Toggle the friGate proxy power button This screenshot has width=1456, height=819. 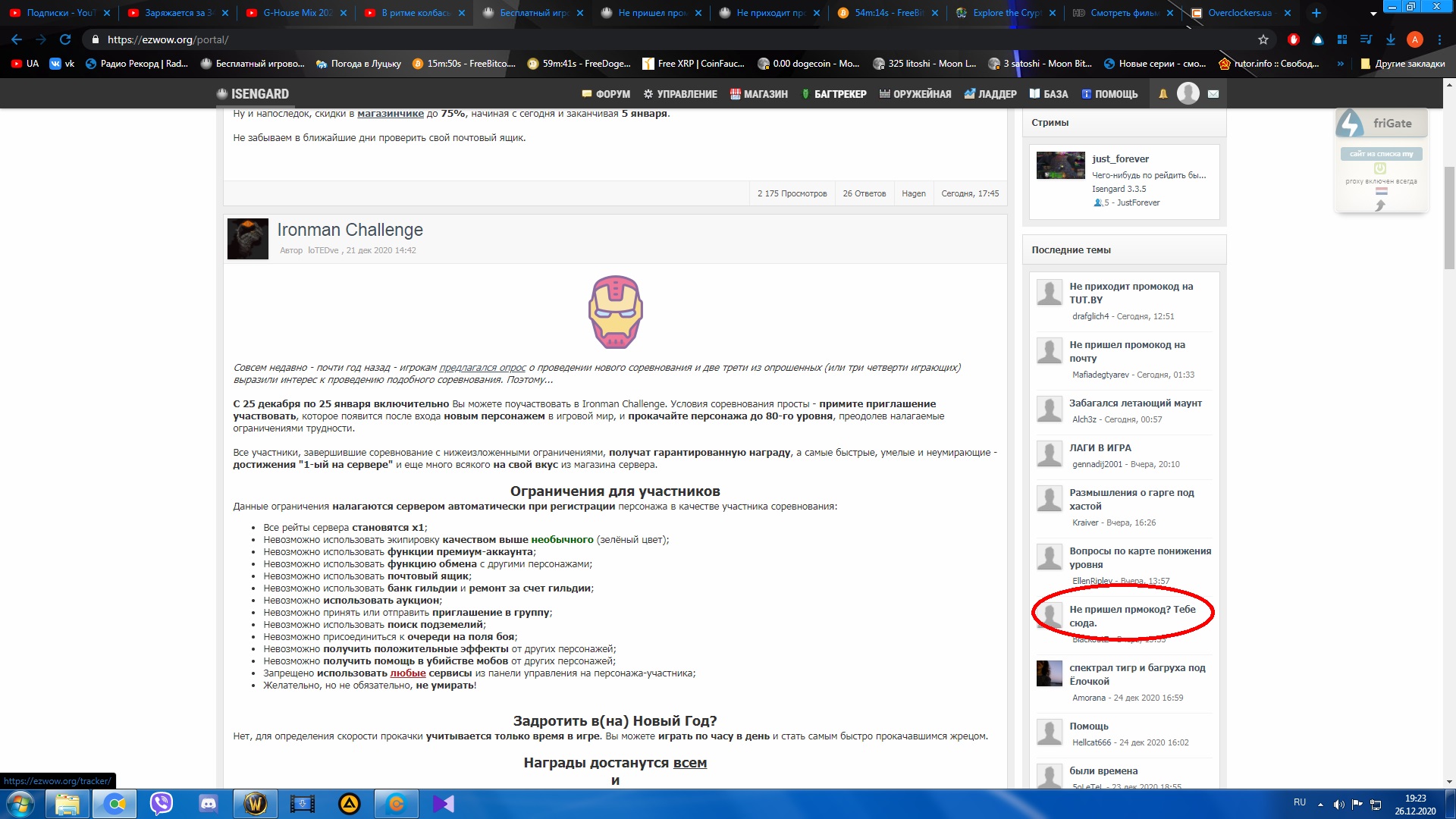[x=1380, y=168]
